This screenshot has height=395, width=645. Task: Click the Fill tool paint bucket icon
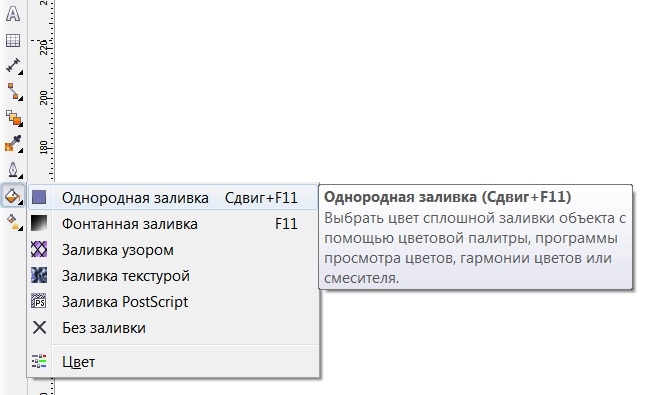[12, 196]
